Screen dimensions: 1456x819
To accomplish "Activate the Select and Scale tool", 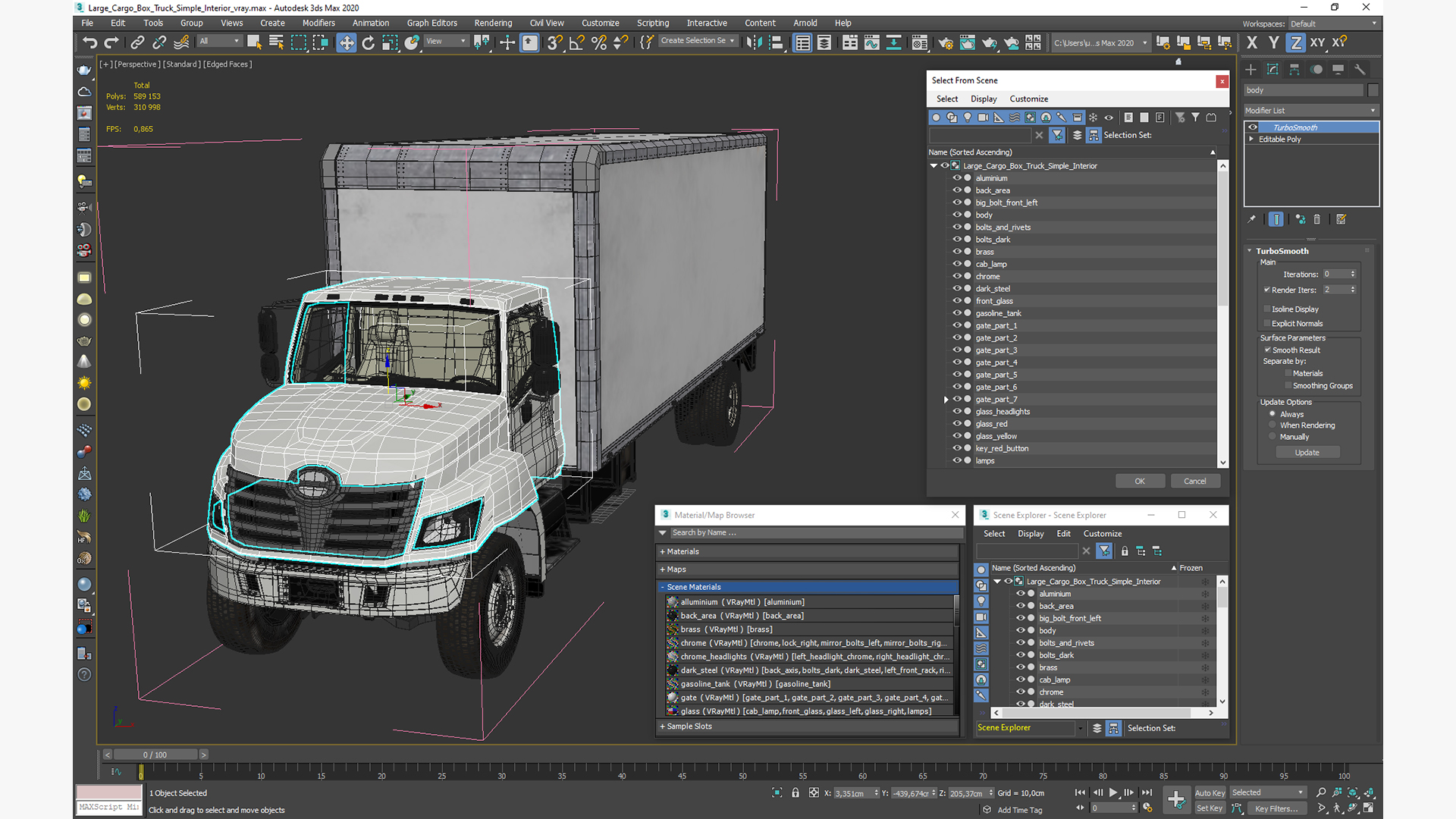I will coord(390,43).
